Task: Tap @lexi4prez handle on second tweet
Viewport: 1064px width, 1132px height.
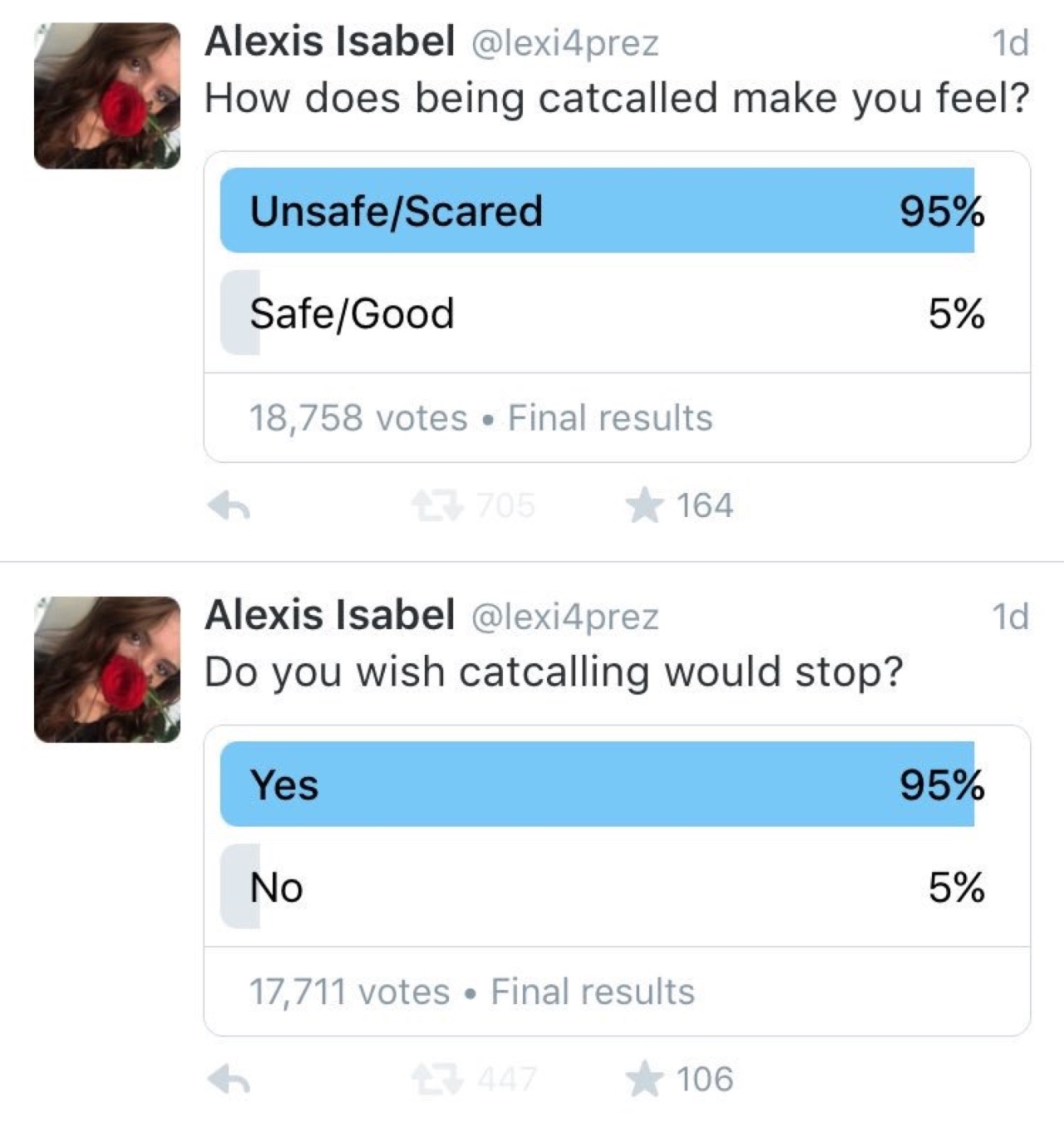Action: click(565, 616)
